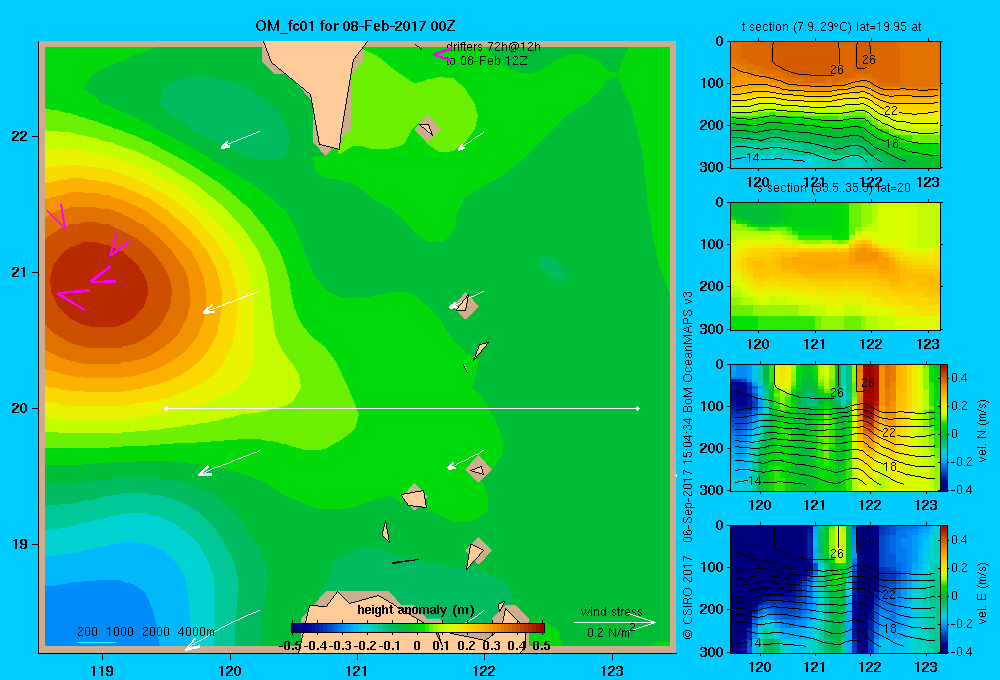Click the west endpoint of the white section line
Screen dimensions: 1000x680
coord(166,408)
